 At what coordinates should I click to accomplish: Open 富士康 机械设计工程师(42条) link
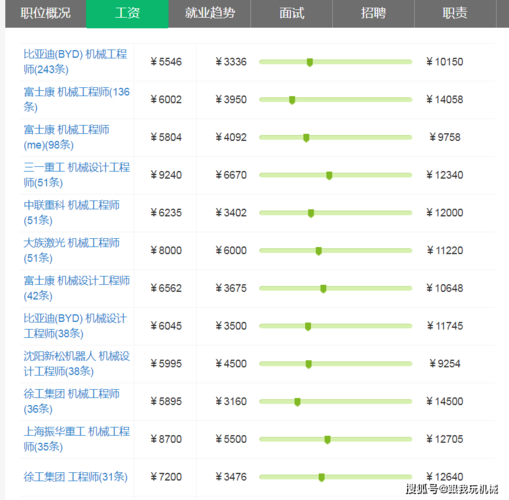point(77,288)
